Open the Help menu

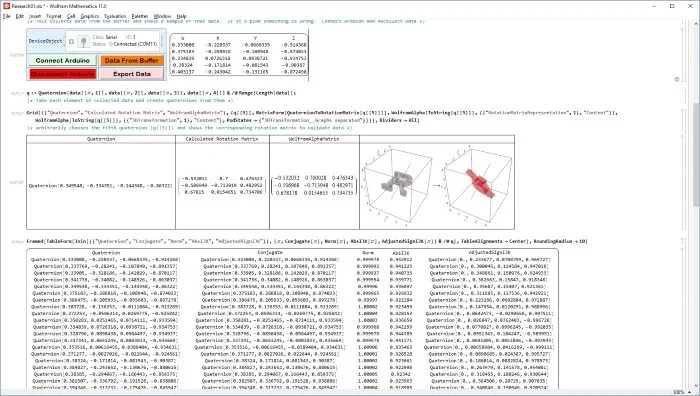[181, 16]
